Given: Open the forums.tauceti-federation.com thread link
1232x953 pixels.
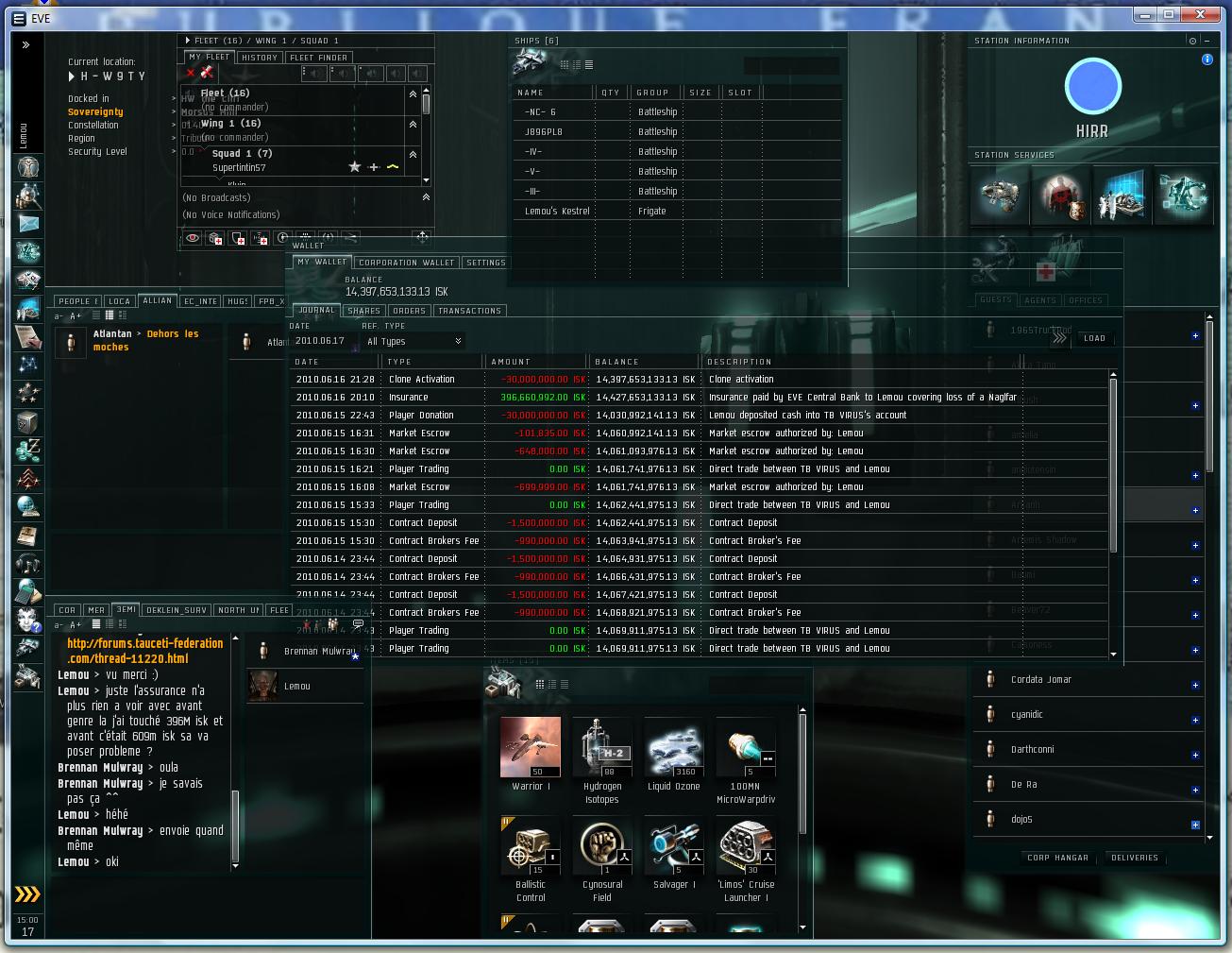Looking at the screenshot, I should [145, 651].
